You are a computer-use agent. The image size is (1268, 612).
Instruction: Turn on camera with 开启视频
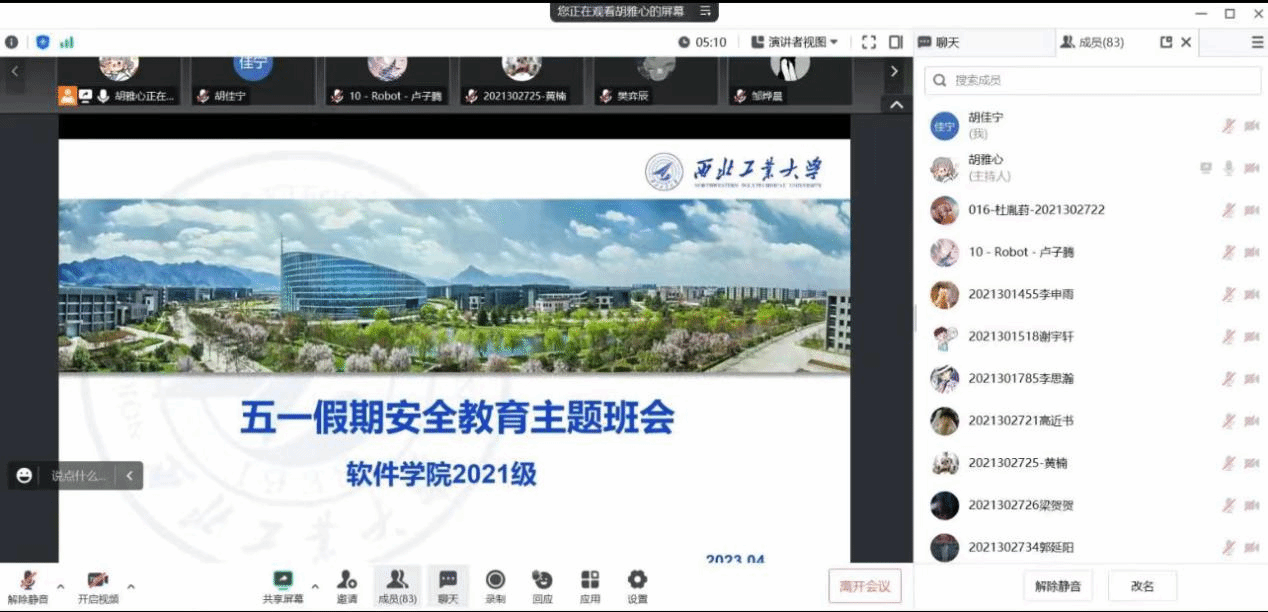click(97, 581)
